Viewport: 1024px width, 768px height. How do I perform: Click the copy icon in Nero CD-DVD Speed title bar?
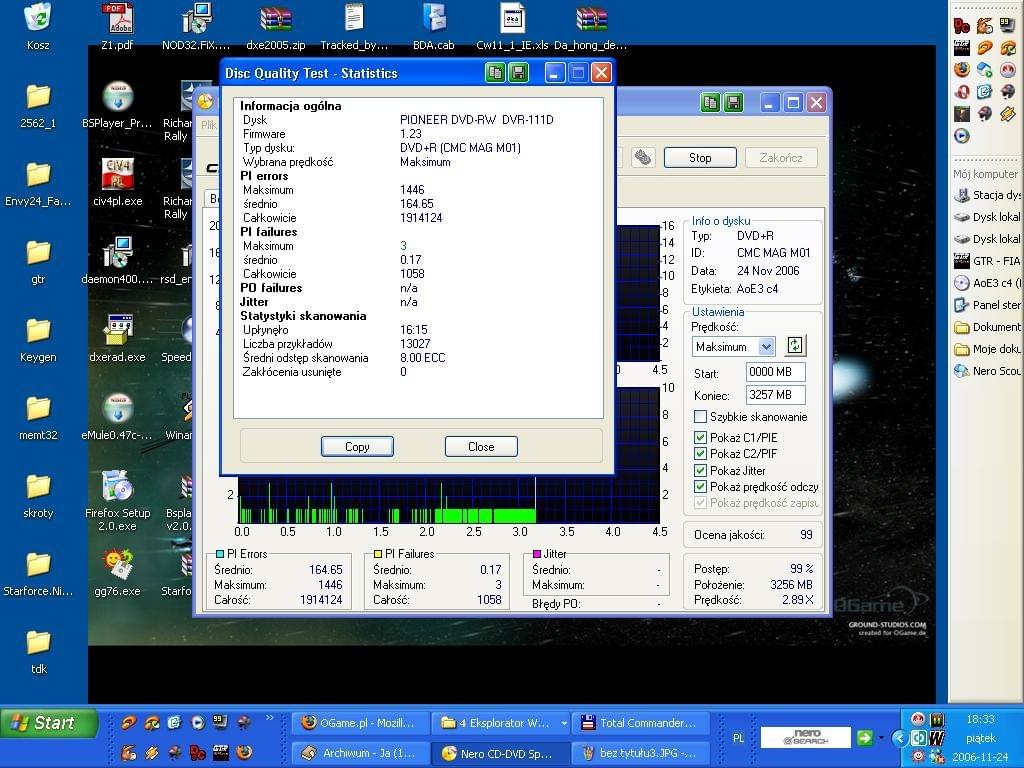click(x=711, y=103)
